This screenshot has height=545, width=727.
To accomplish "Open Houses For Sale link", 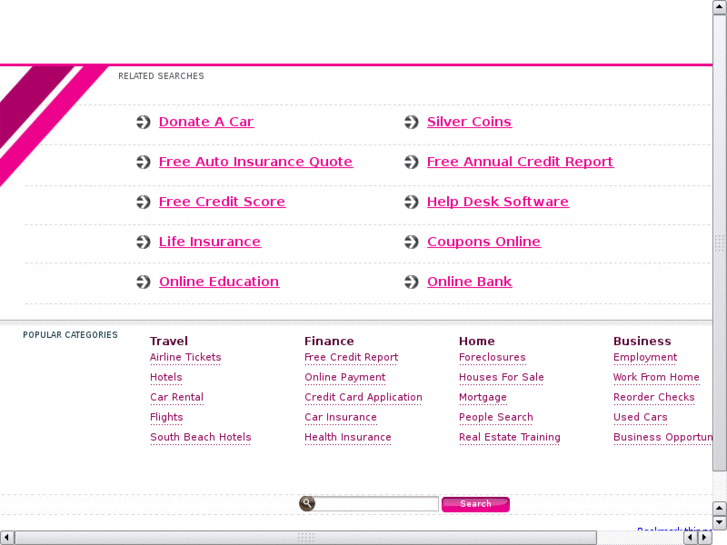I will 501,378.
